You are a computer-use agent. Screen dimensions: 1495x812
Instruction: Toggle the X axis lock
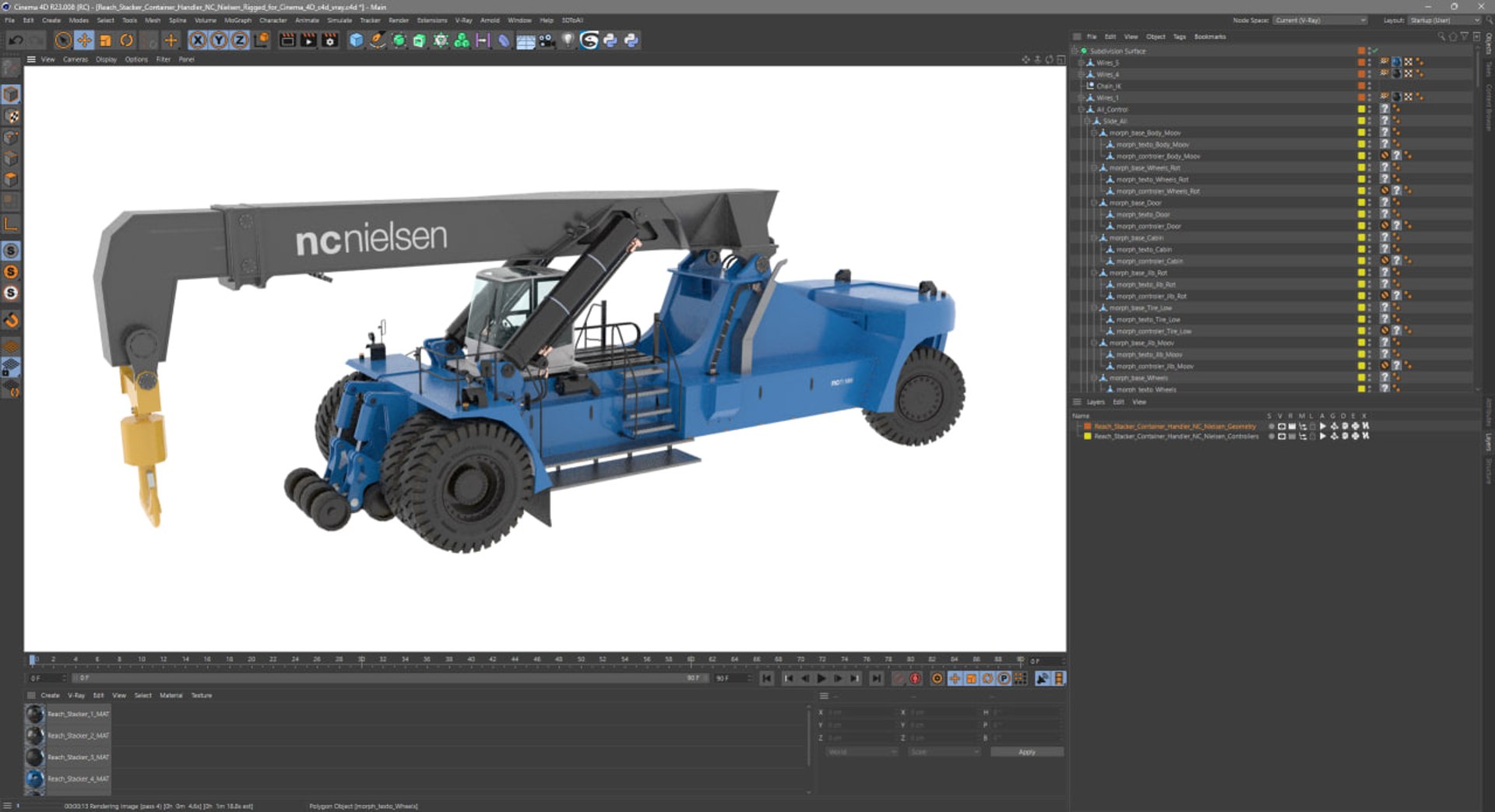(198, 40)
